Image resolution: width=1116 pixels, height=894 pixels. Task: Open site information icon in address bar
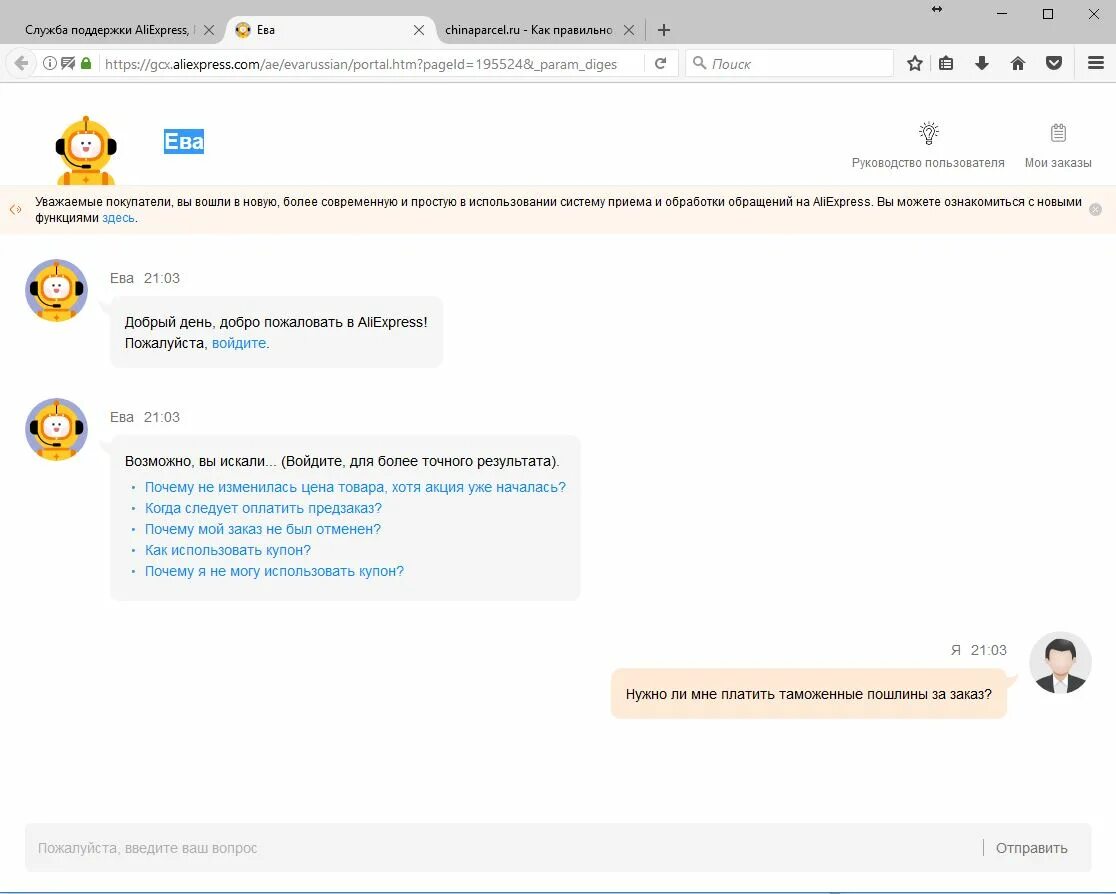coord(49,63)
